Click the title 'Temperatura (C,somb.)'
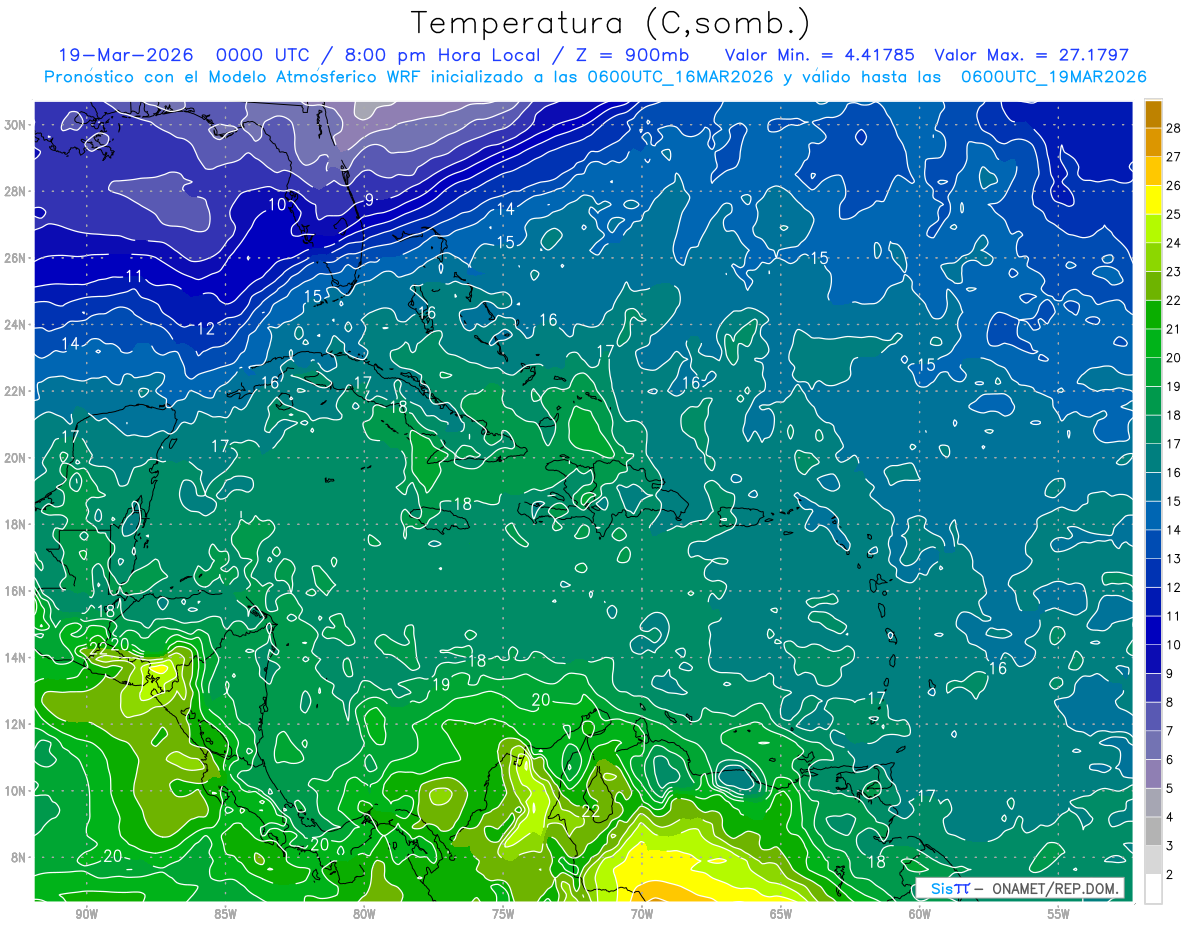The width and height of the screenshot is (1200, 927). point(611,24)
